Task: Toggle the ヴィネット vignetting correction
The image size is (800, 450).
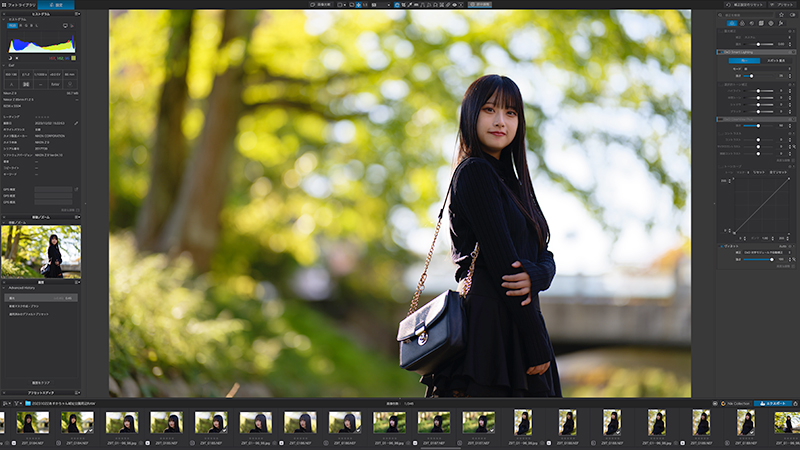Action: (721, 246)
